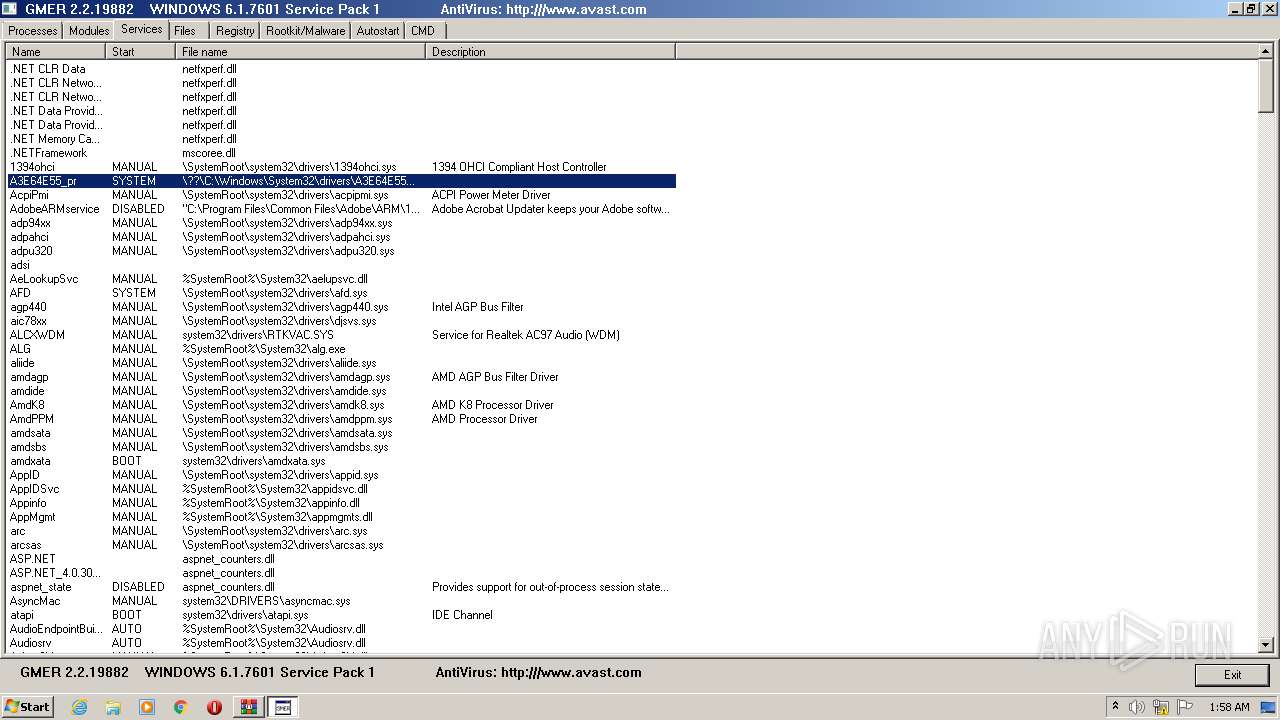Screen dimensions: 1280x720
Task: Open the network status tray icon
Action: pyautogui.click(x=1161, y=707)
